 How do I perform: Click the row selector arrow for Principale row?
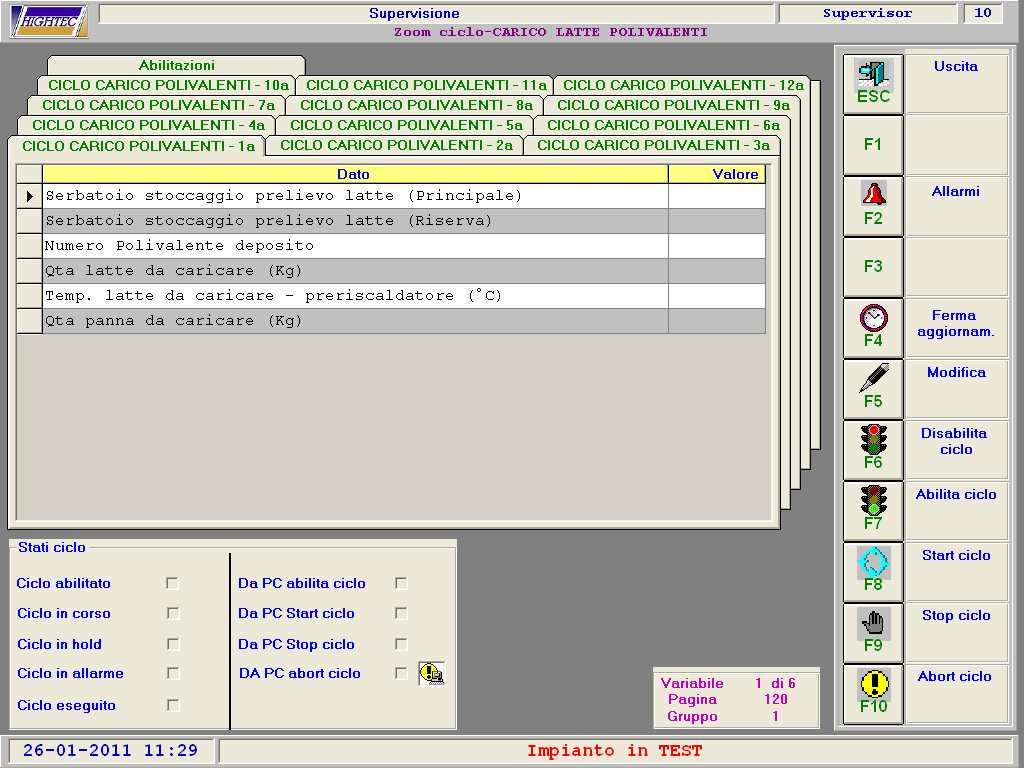click(29, 196)
